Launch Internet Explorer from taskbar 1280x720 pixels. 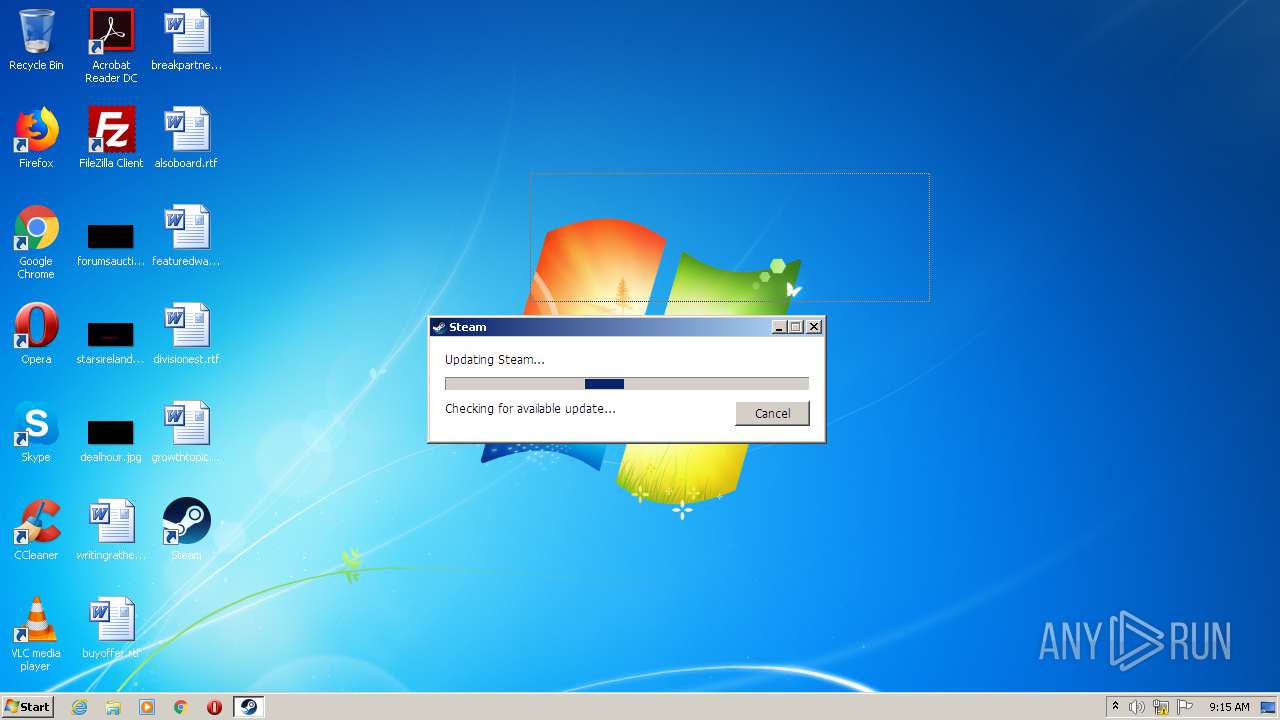pos(79,707)
